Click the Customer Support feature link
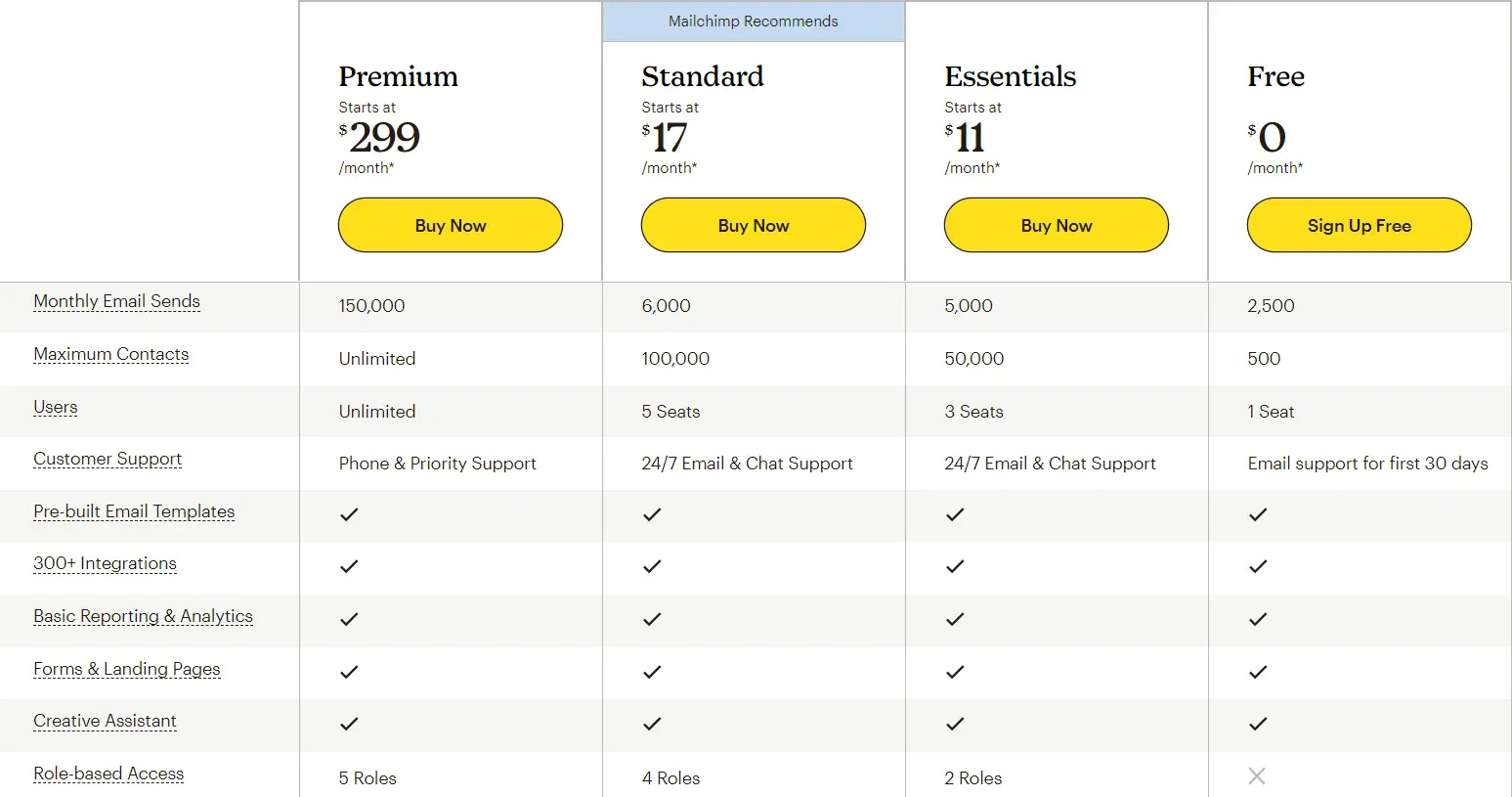Screen dimensions: 1512x797 click(108, 459)
